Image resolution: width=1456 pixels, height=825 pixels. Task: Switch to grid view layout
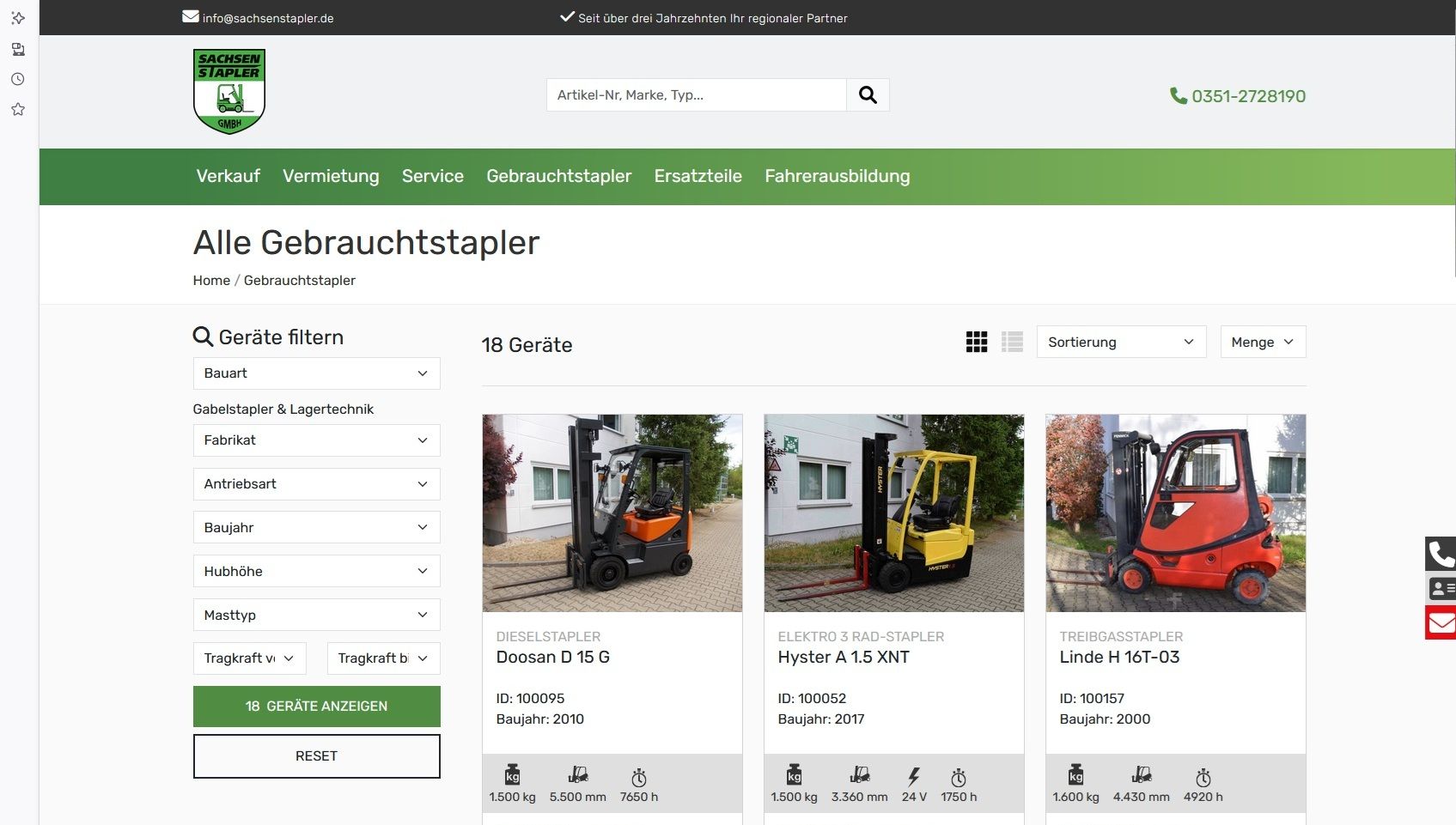(x=977, y=342)
